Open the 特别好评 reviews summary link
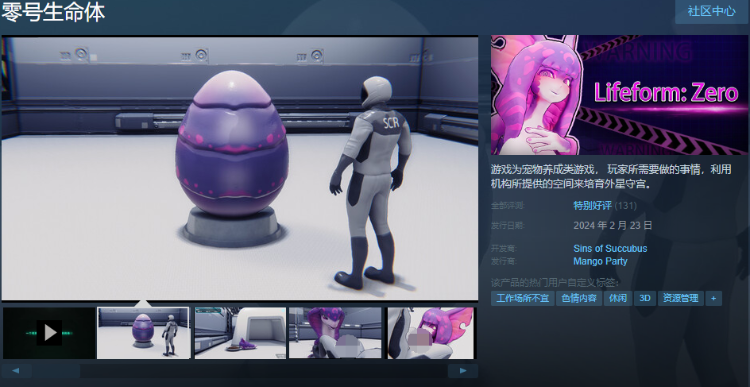Image resolution: width=750 pixels, height=387 pixels. click(593, 206)
